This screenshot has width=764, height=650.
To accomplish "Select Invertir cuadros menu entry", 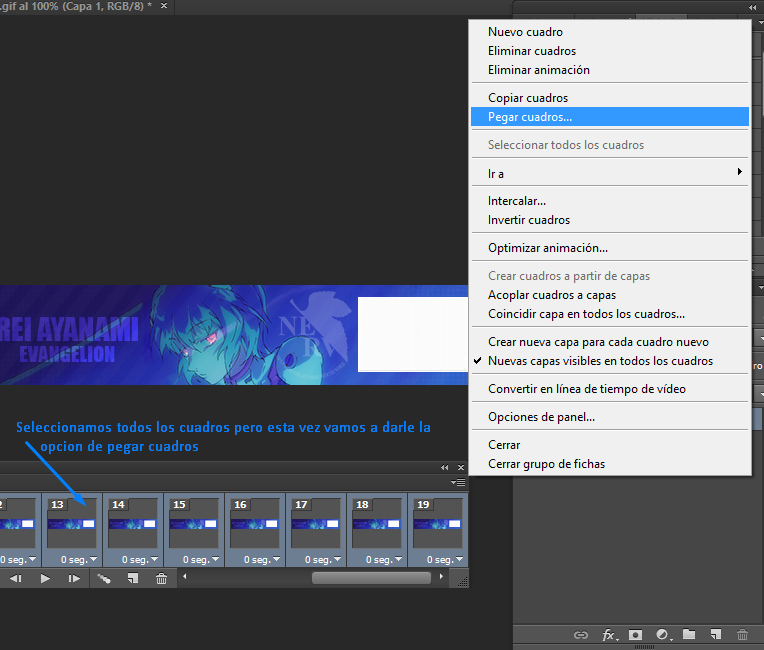I will coord(610,220).
